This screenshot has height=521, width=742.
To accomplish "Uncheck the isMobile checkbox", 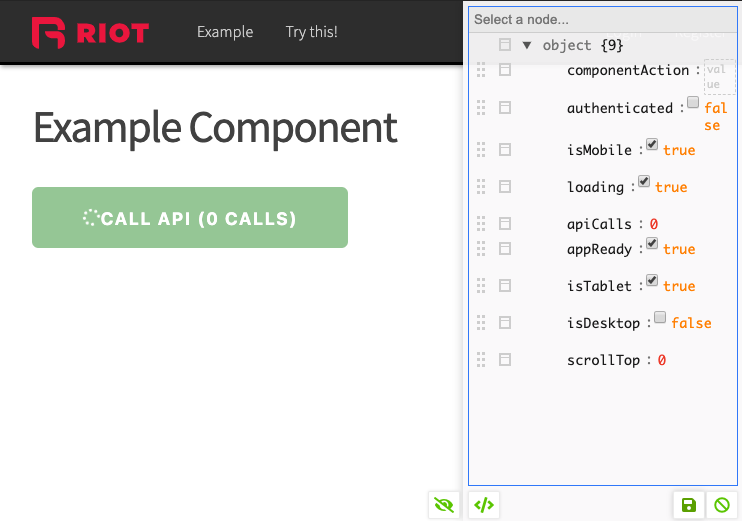I will pyautogui.click(x=652, y=144).
